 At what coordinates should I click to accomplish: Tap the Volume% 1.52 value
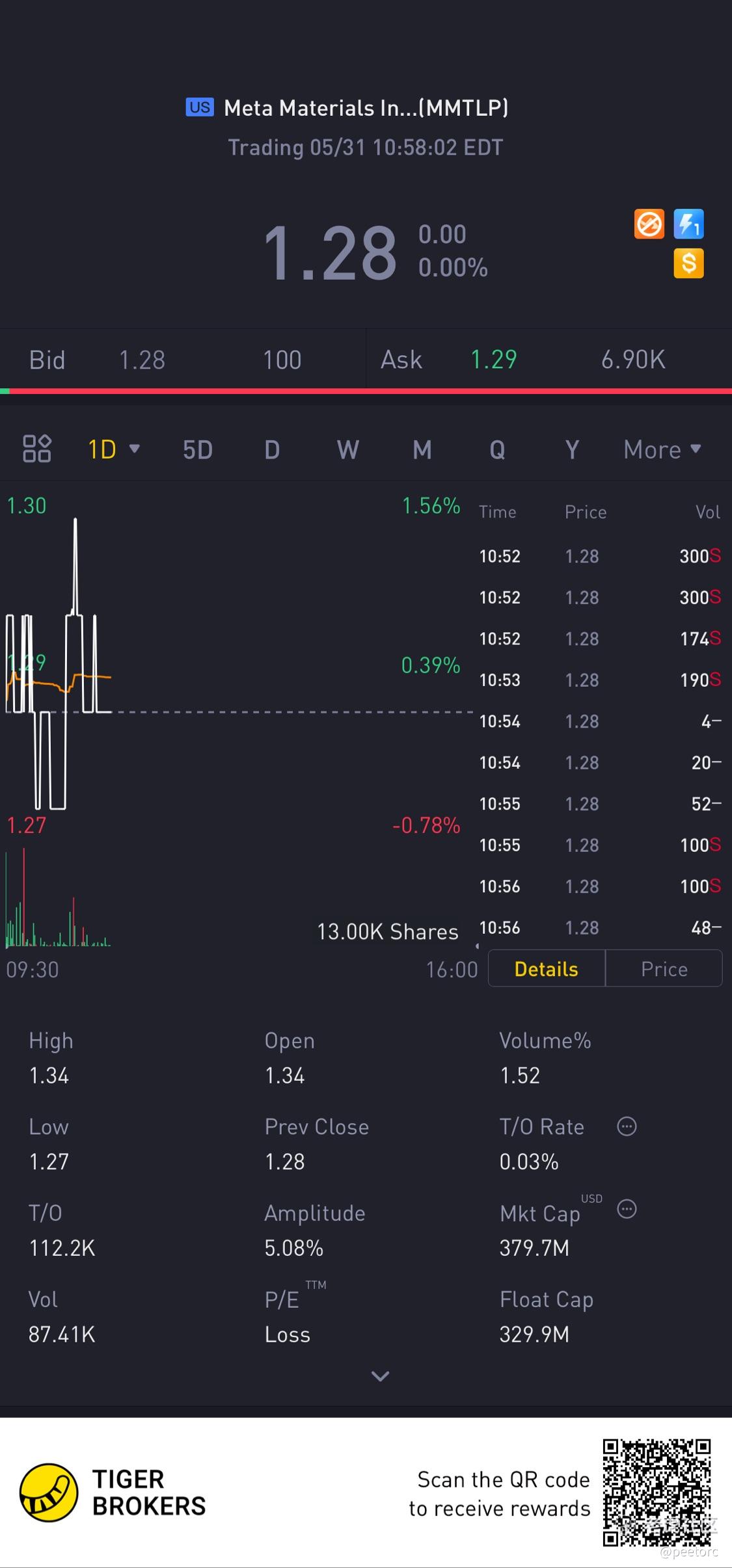coord(520,1075)
